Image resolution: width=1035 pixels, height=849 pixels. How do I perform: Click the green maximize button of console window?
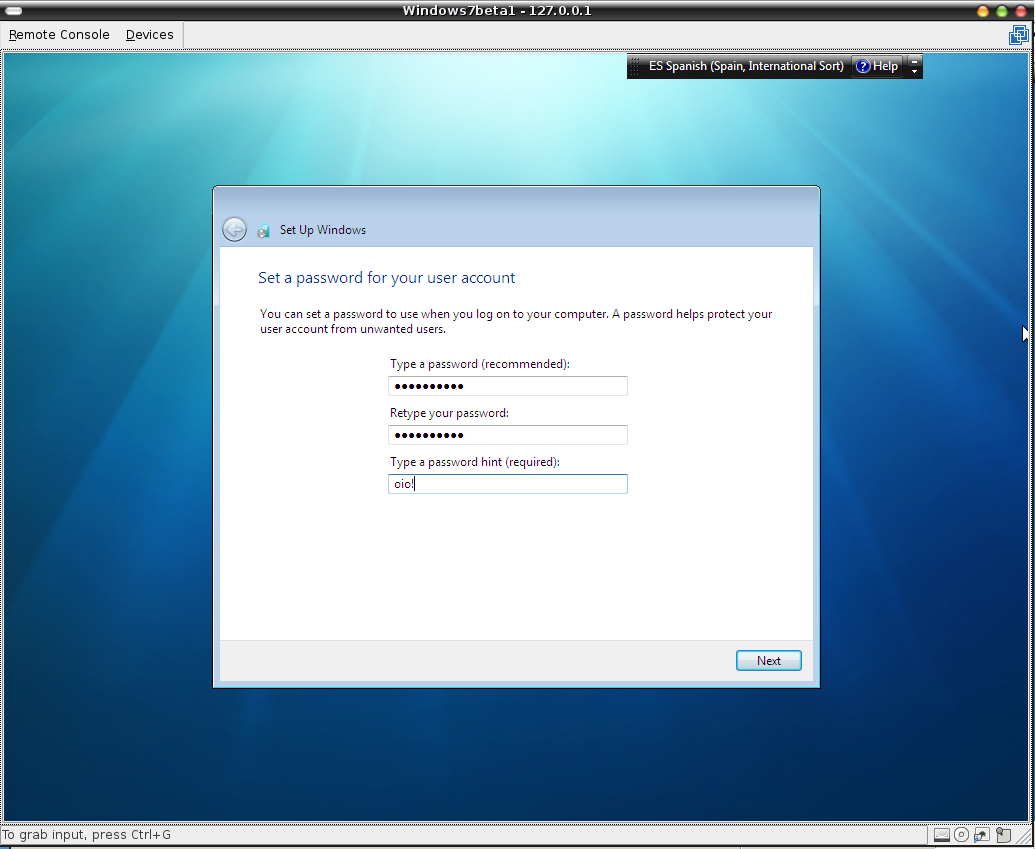1002,11
